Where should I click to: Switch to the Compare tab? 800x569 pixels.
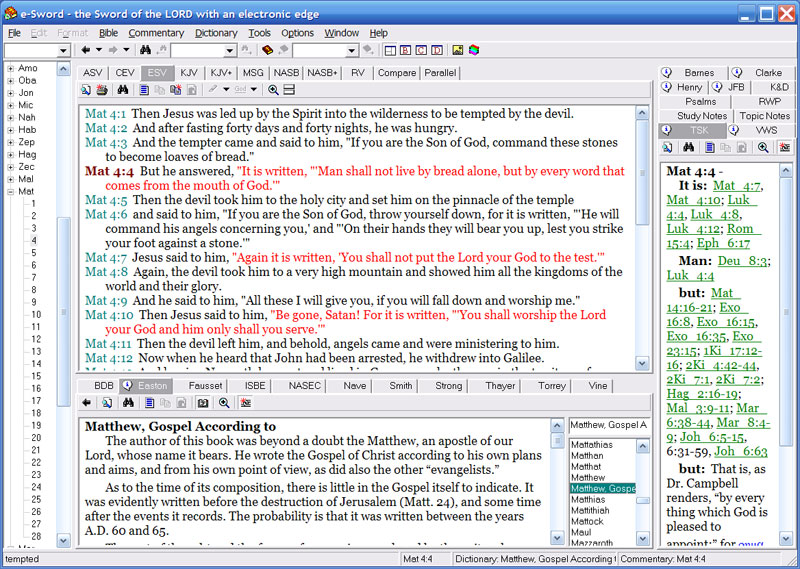point(397,72)
